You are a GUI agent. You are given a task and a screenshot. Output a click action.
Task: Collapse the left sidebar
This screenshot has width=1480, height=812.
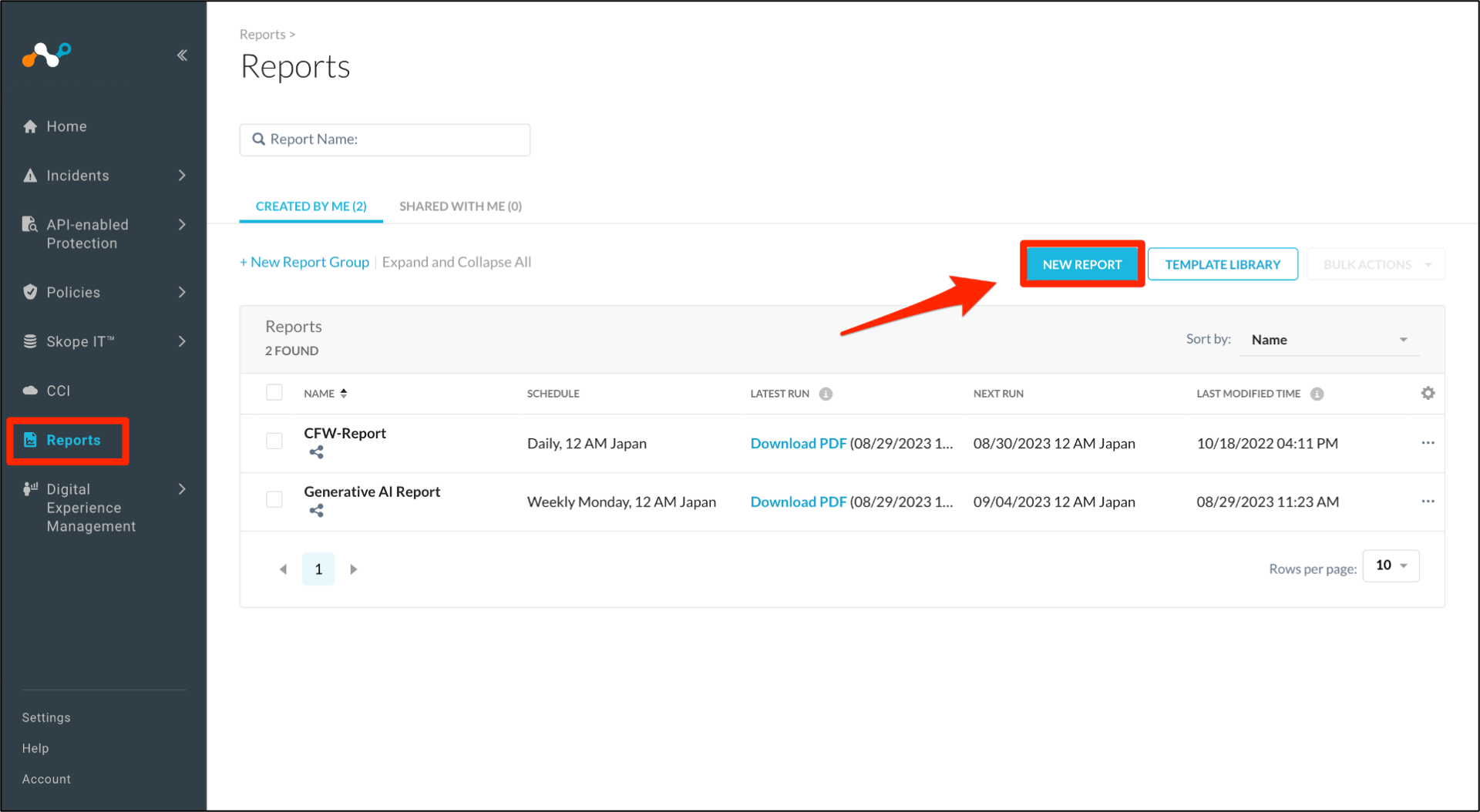[x=183, y=55]
